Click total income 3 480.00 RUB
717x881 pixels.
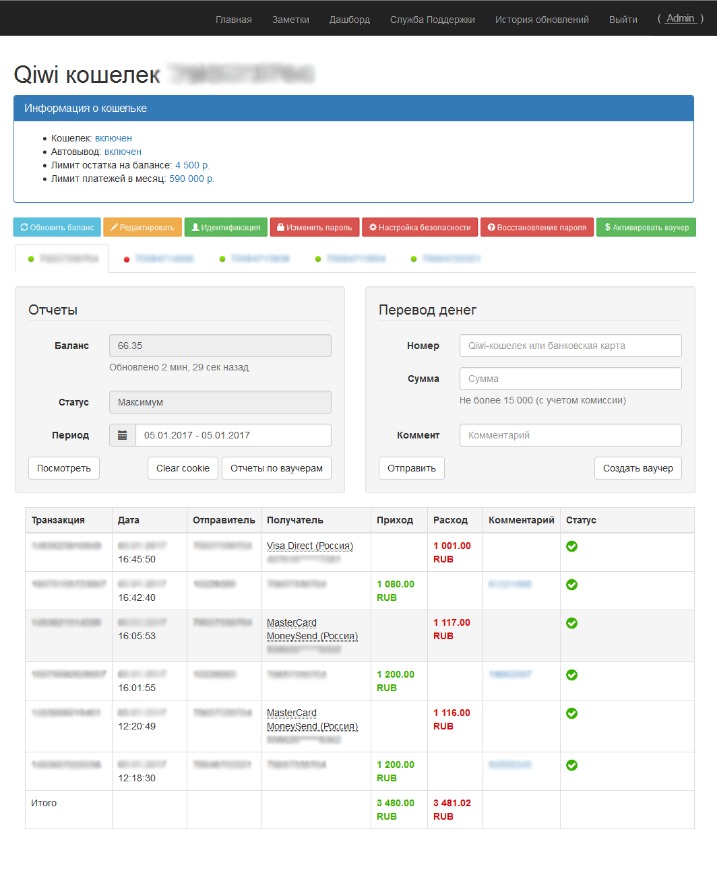click(x=395, y=810)
